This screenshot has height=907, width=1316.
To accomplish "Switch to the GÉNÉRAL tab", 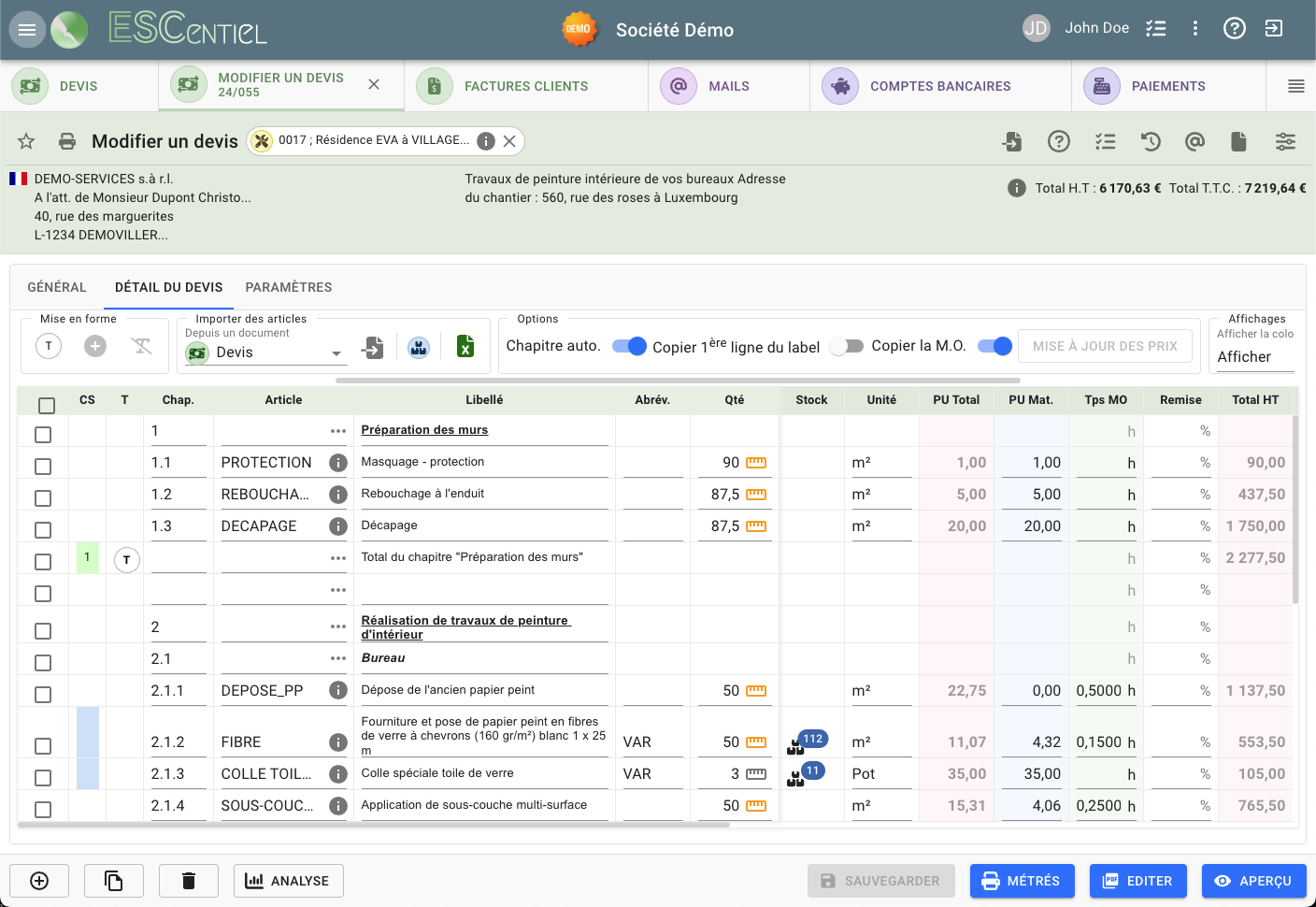I will click(57, 287).
